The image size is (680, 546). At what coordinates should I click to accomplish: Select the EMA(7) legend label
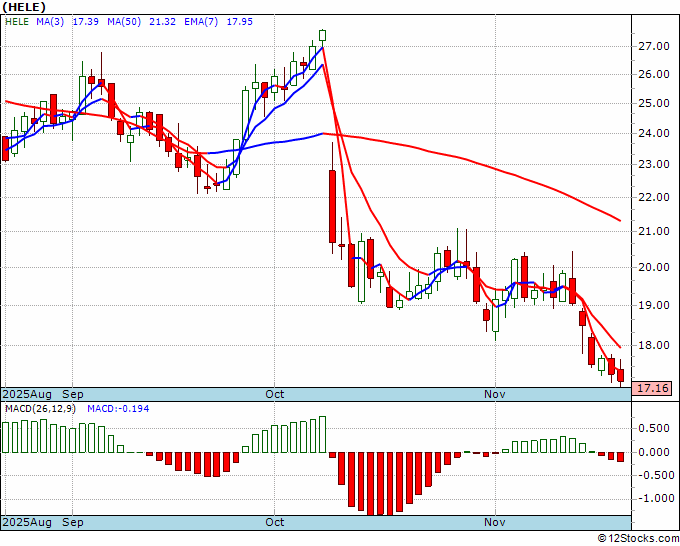coord(201,22)
